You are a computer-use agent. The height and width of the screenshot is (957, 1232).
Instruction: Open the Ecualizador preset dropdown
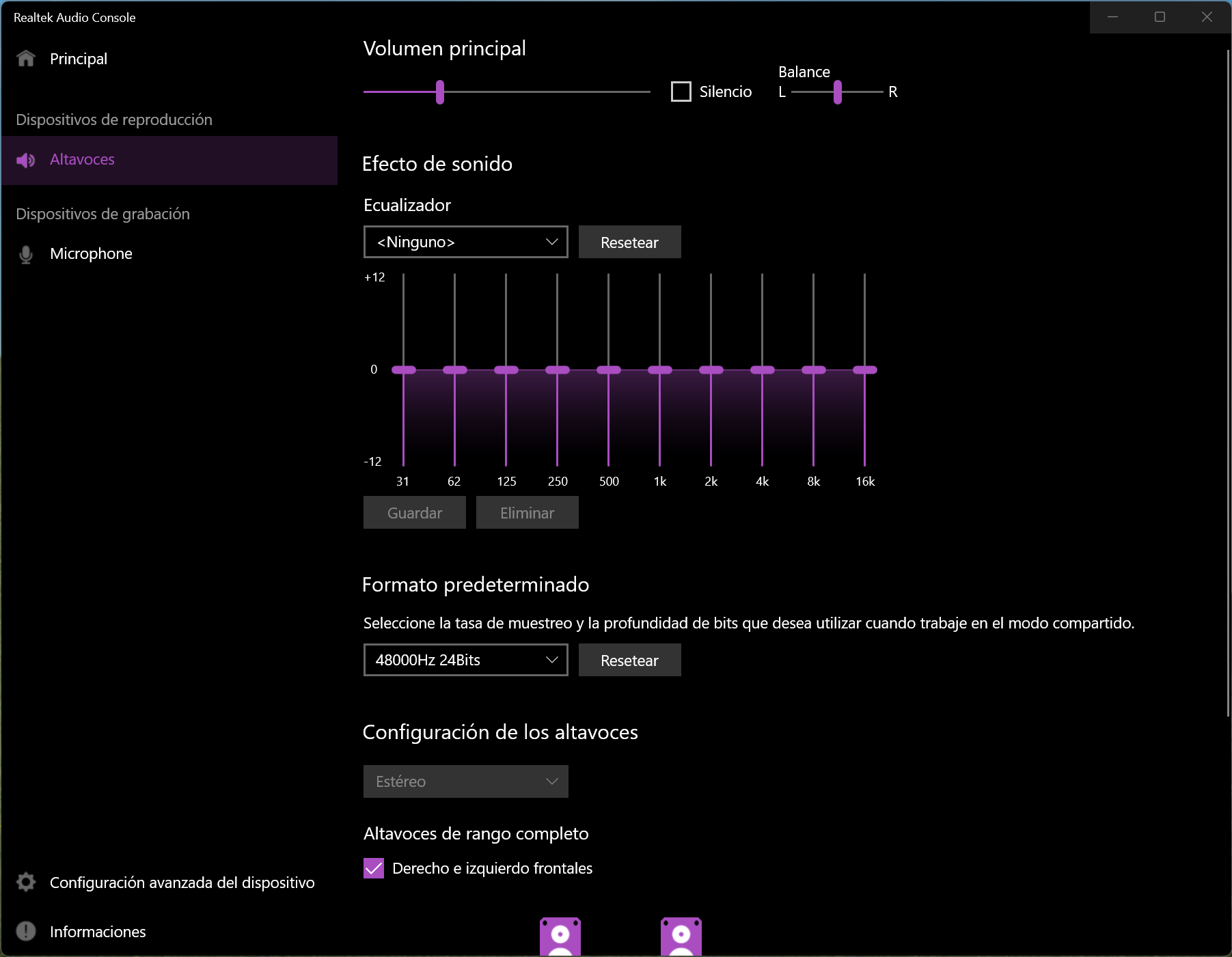(x=465, y=242)
